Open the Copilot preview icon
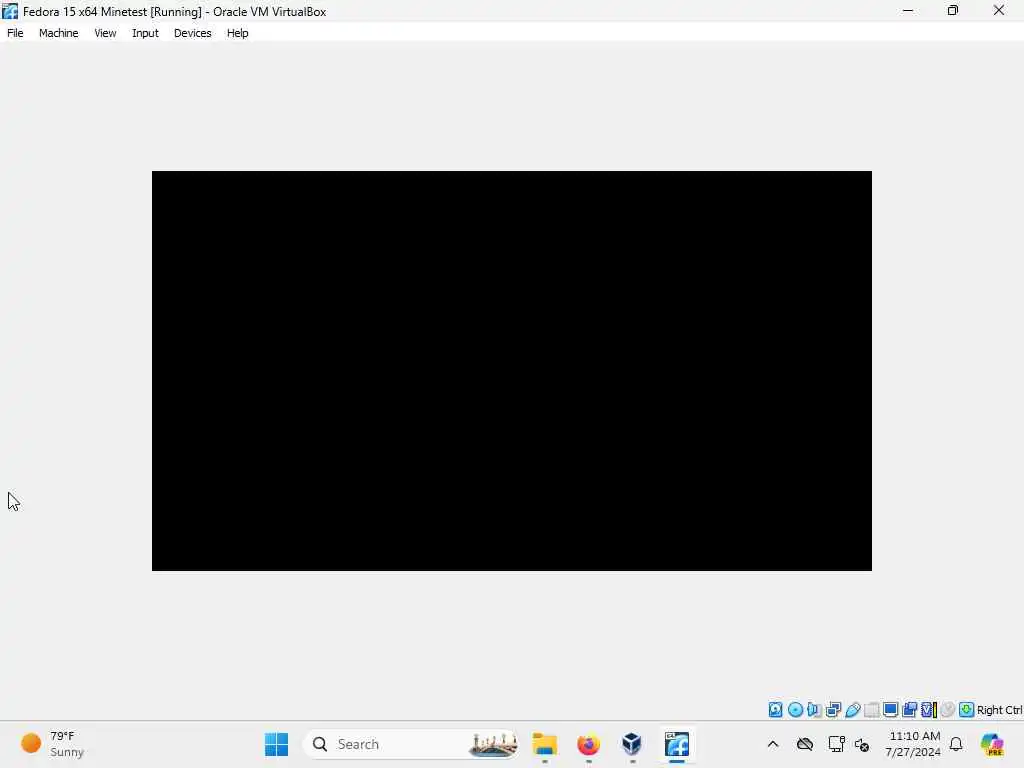Image resolution: width=1024 pixels, height=768 pixels. pos(992,744)
